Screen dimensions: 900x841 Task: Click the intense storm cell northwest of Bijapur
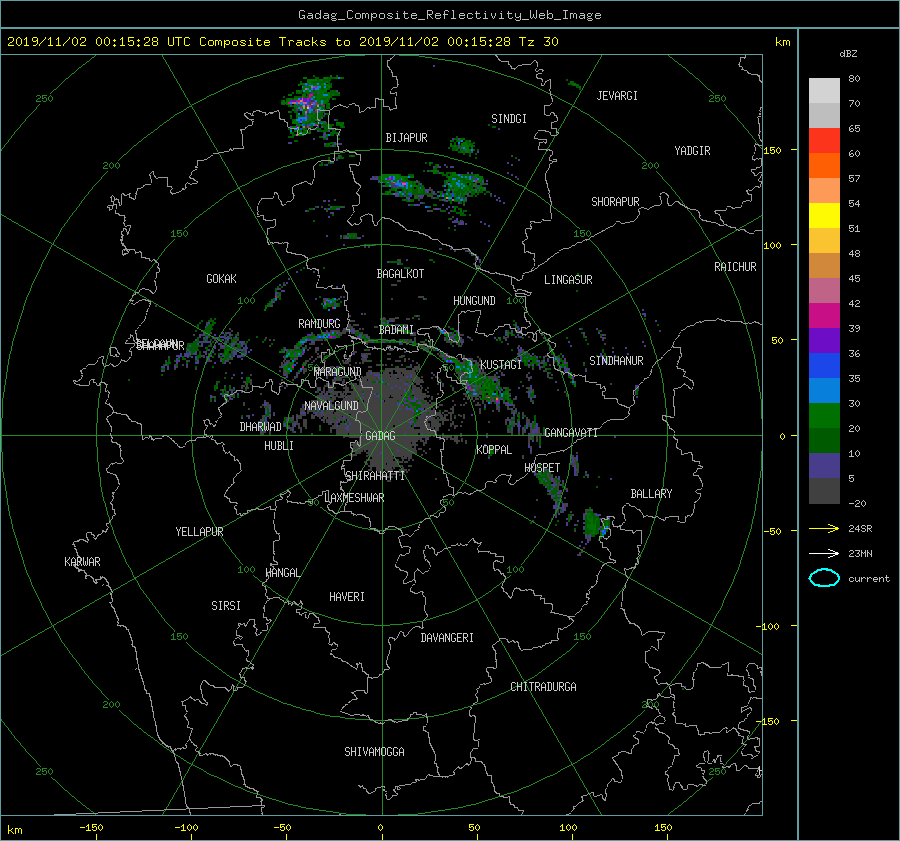311,106
